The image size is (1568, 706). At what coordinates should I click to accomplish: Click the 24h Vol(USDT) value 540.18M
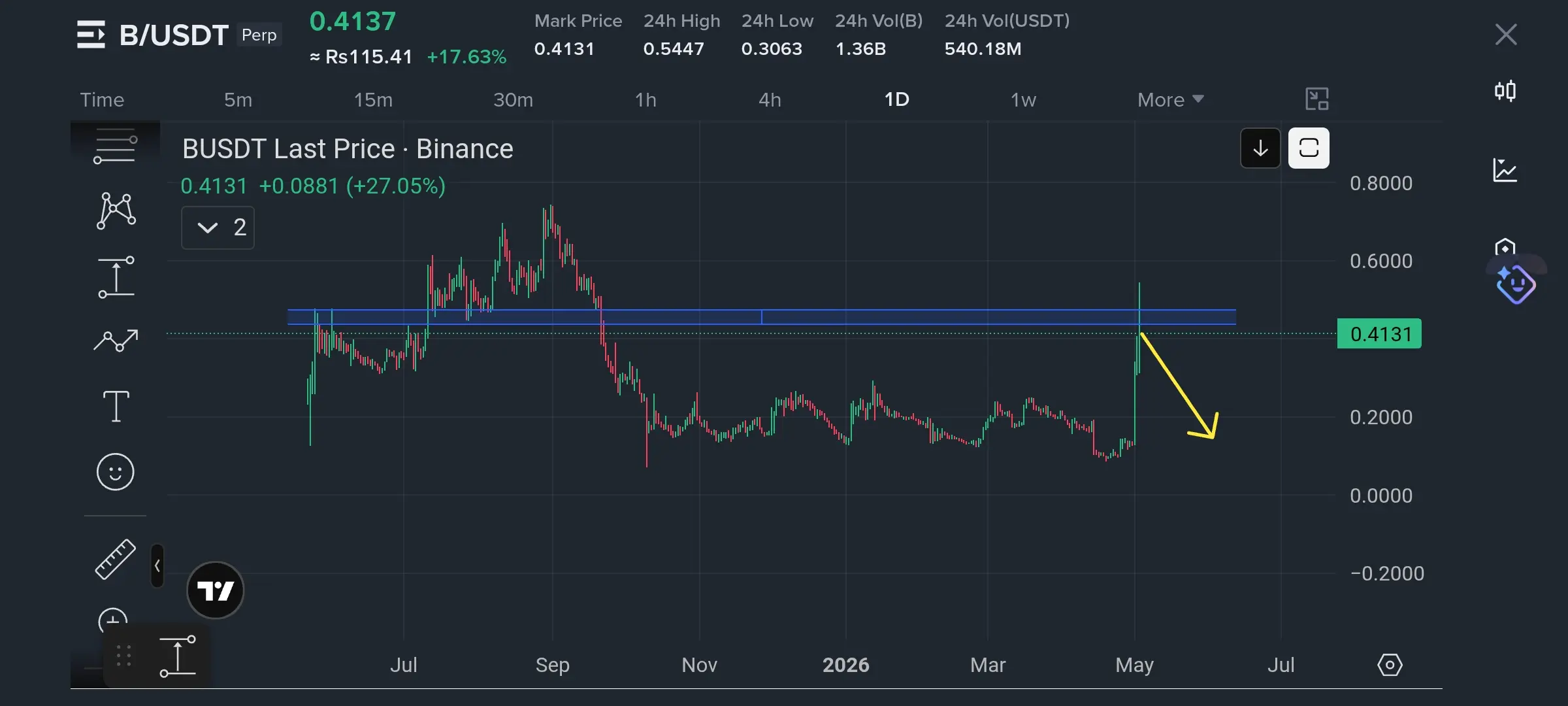pyautogui.click(x=983, y=49)
